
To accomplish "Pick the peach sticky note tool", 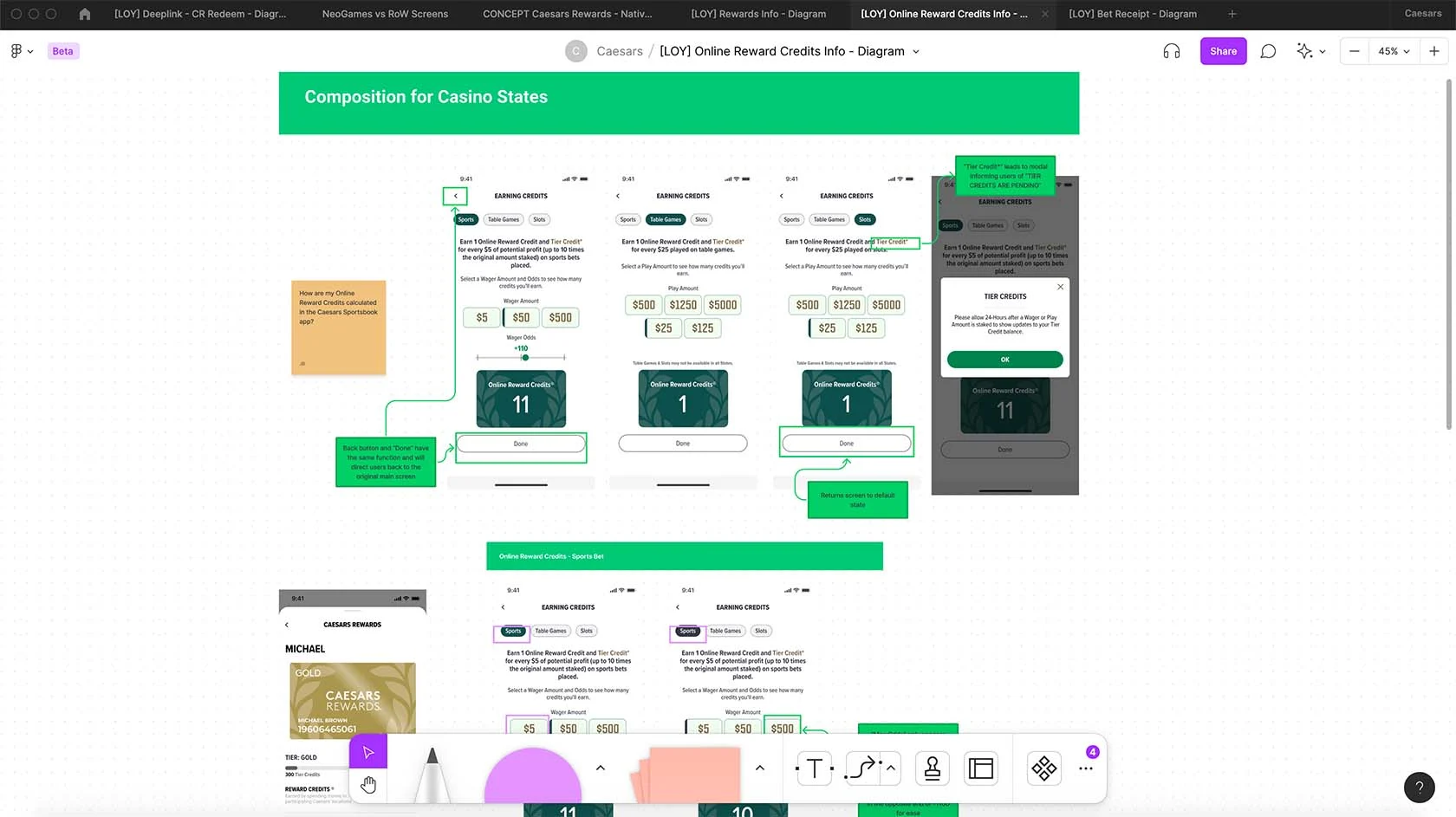I will [687, 775].
